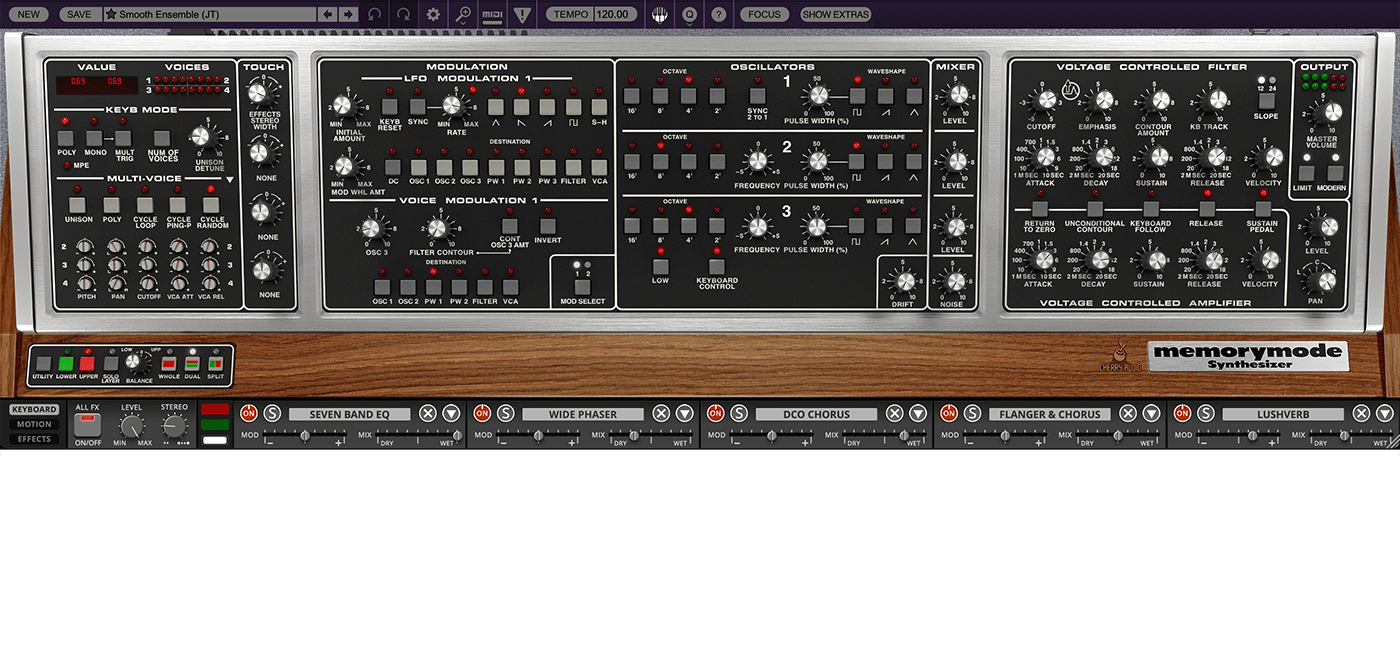Remove the Wide Phaser effect

click(x=661, y=413)
